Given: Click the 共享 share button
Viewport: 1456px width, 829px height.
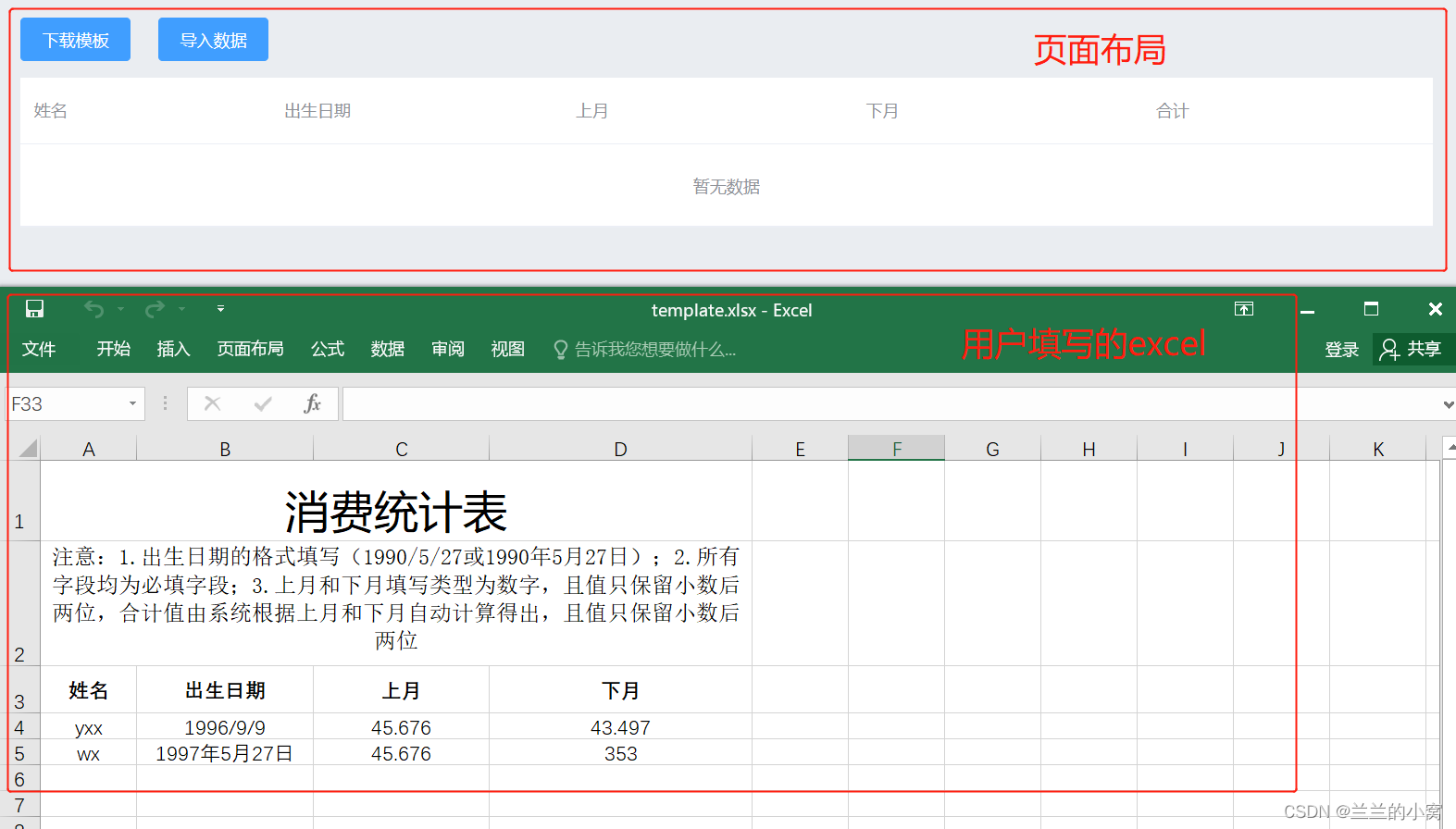Looking at the screenshot, I should pyautogui.click(x=1411, y=349).
